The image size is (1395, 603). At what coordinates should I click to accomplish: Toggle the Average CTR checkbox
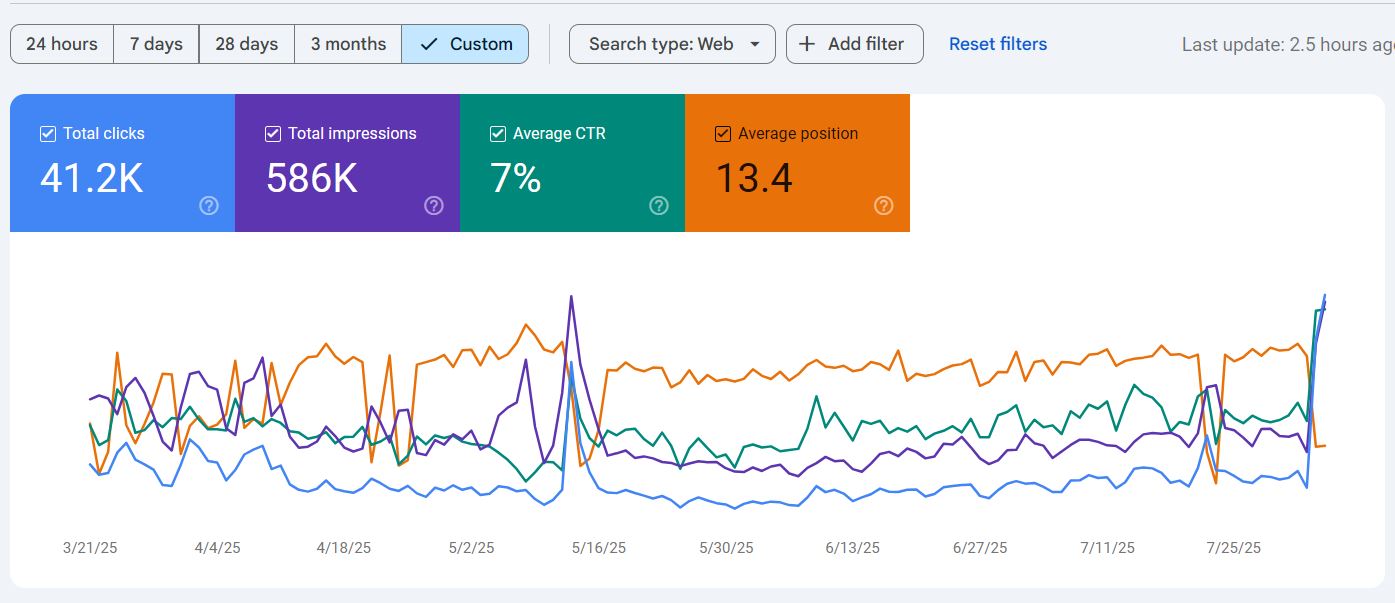498,134
